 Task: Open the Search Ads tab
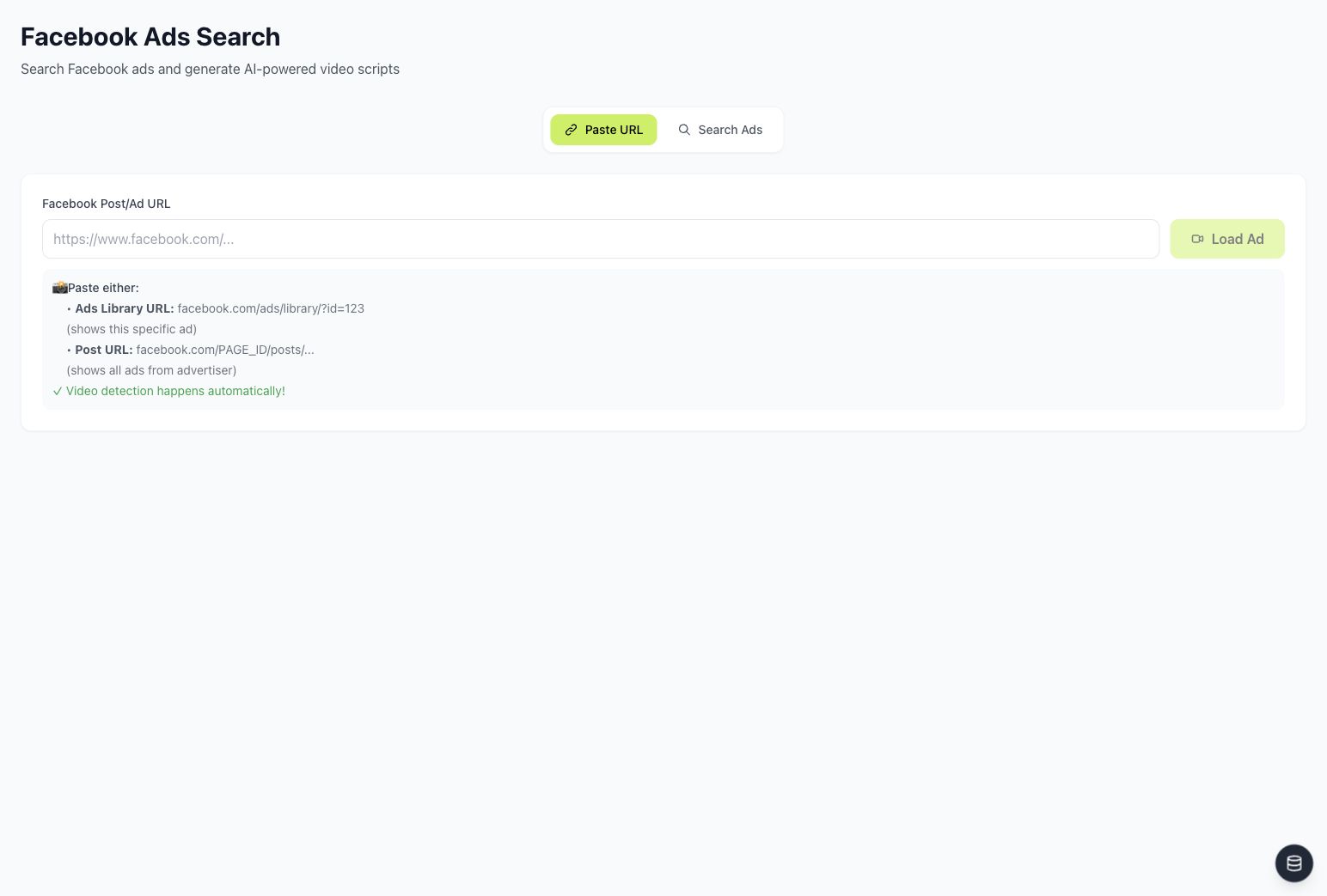pyautogui.click(x=720, y=130)
